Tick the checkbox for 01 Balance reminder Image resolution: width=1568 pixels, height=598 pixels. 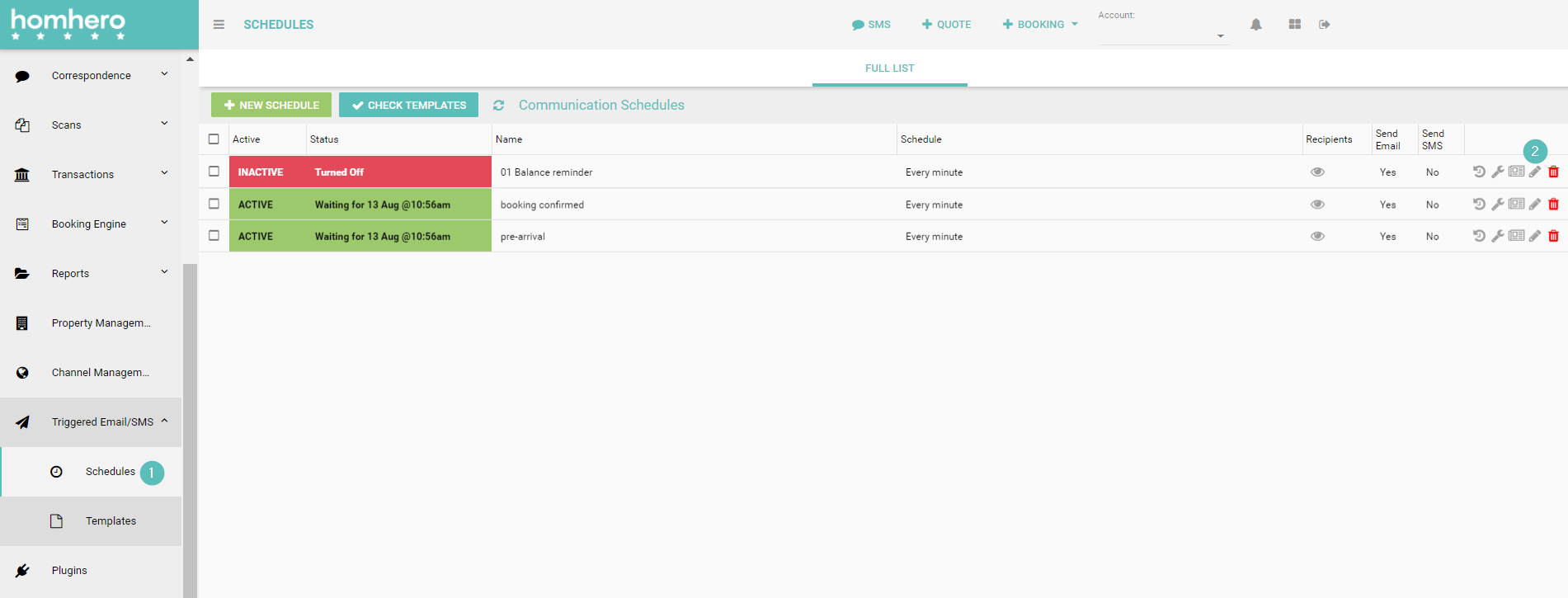(214, 172)
